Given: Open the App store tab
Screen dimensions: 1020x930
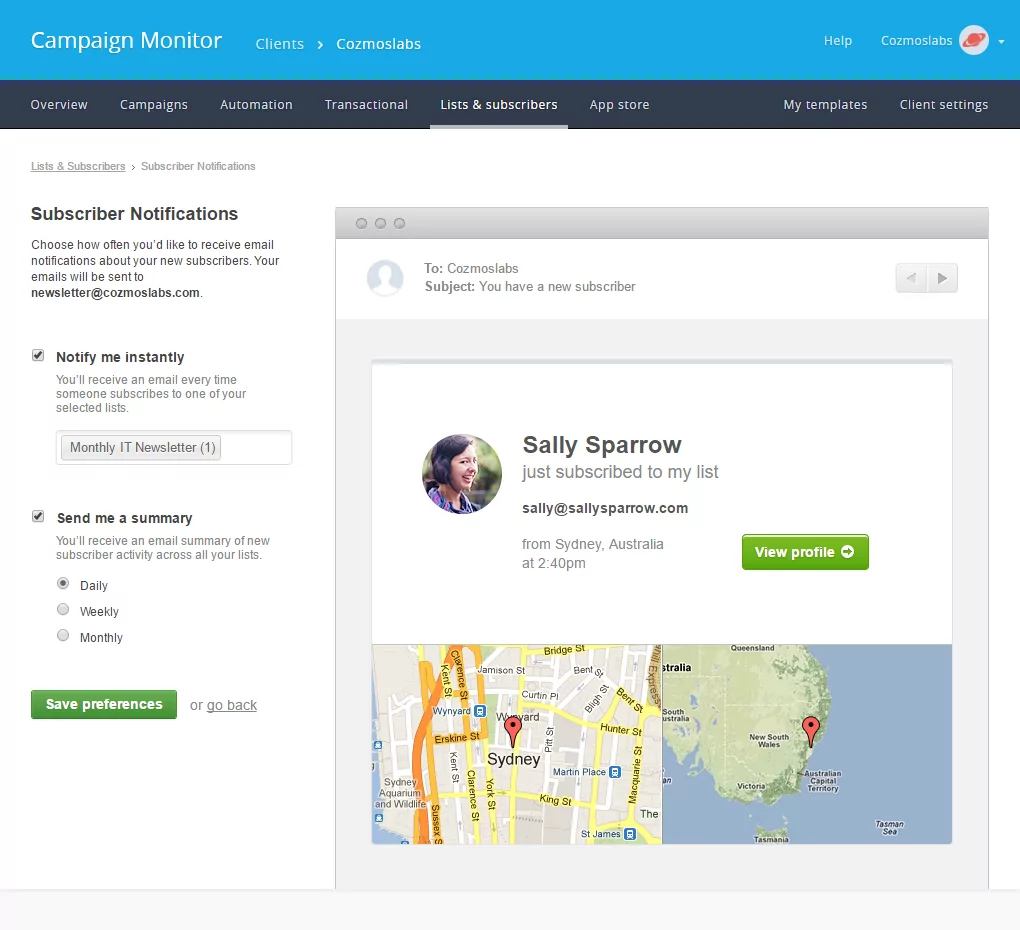Looking at the screenshot, I should pyautogui.click(x=619, y=105).
